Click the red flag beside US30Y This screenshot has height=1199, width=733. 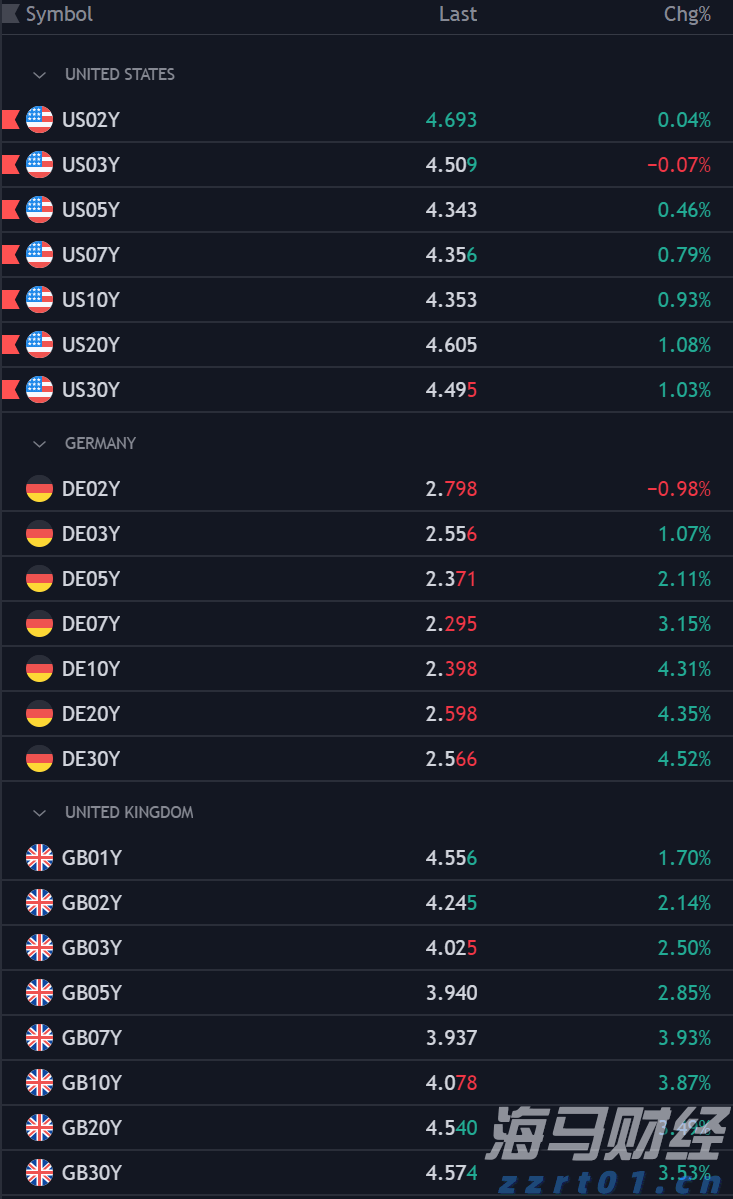10,390
